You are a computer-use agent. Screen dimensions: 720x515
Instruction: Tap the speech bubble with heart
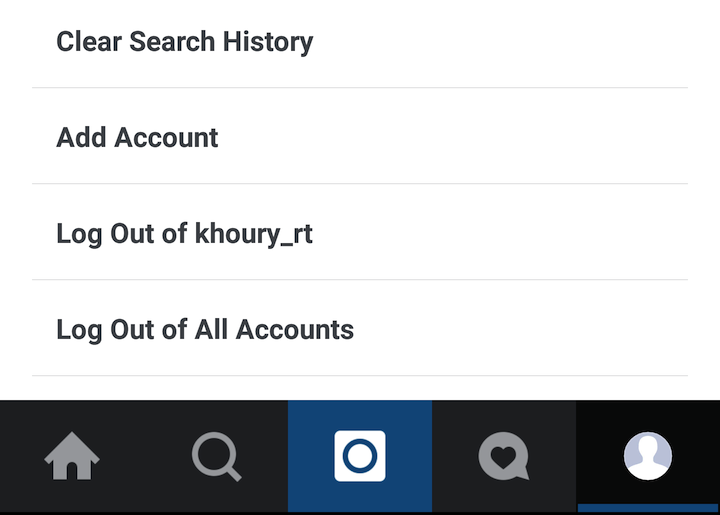(x=503, y=457)
